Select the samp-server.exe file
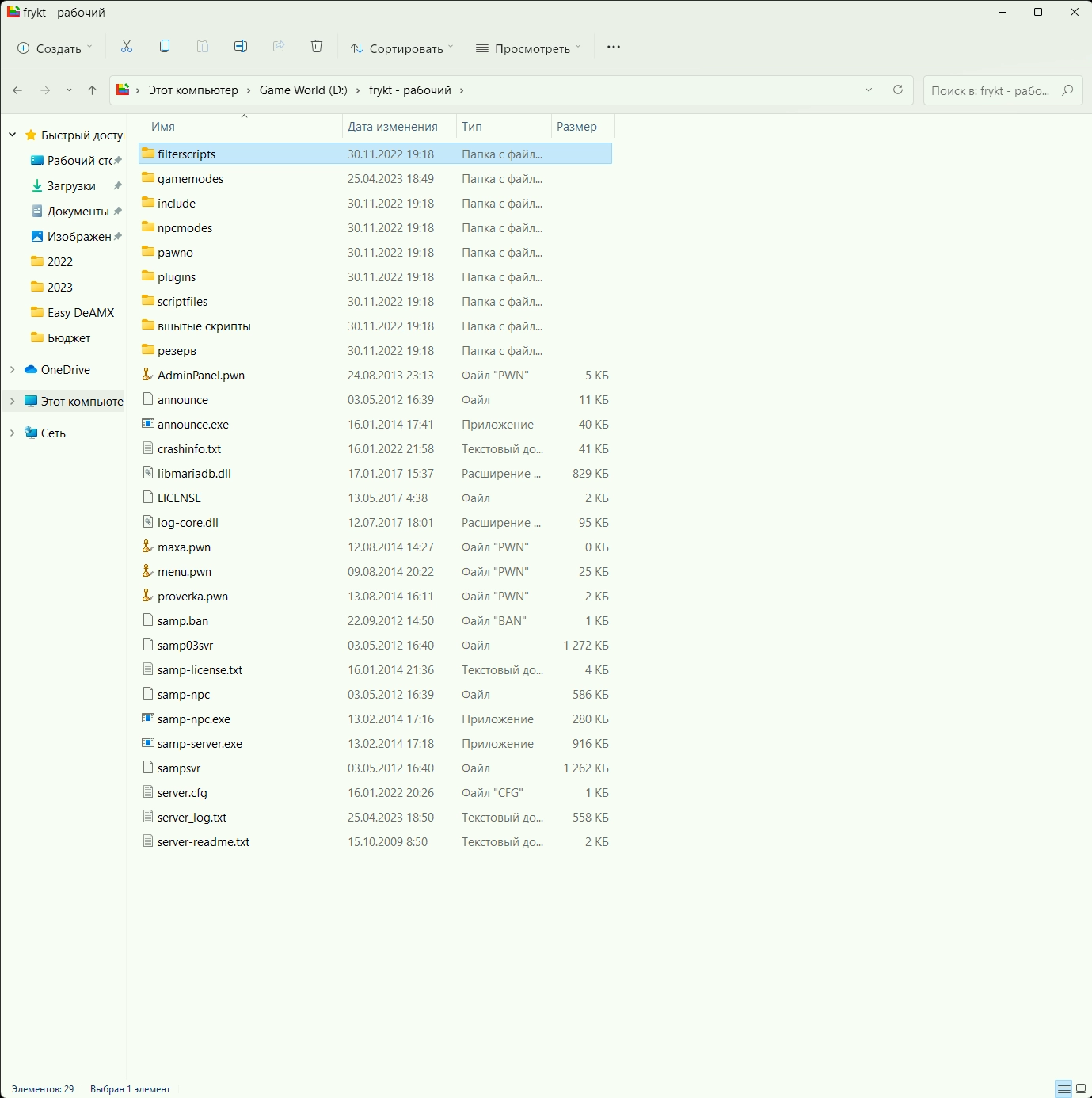Image resolution: width=1092 pixels, height=1098 pixels. 200,744
